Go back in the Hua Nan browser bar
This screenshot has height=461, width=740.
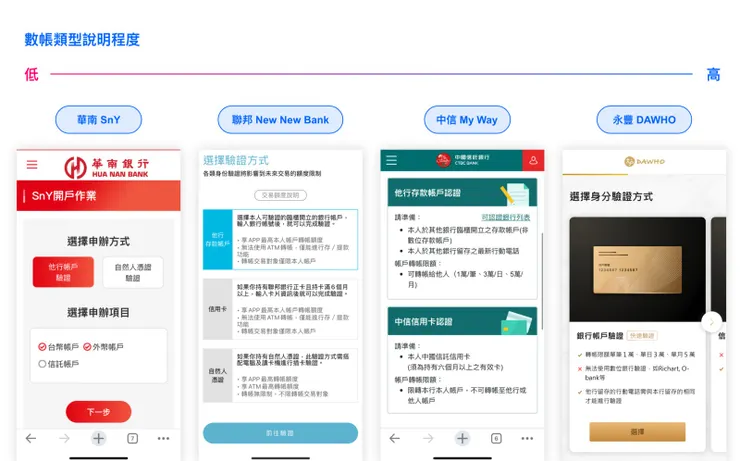31,438
